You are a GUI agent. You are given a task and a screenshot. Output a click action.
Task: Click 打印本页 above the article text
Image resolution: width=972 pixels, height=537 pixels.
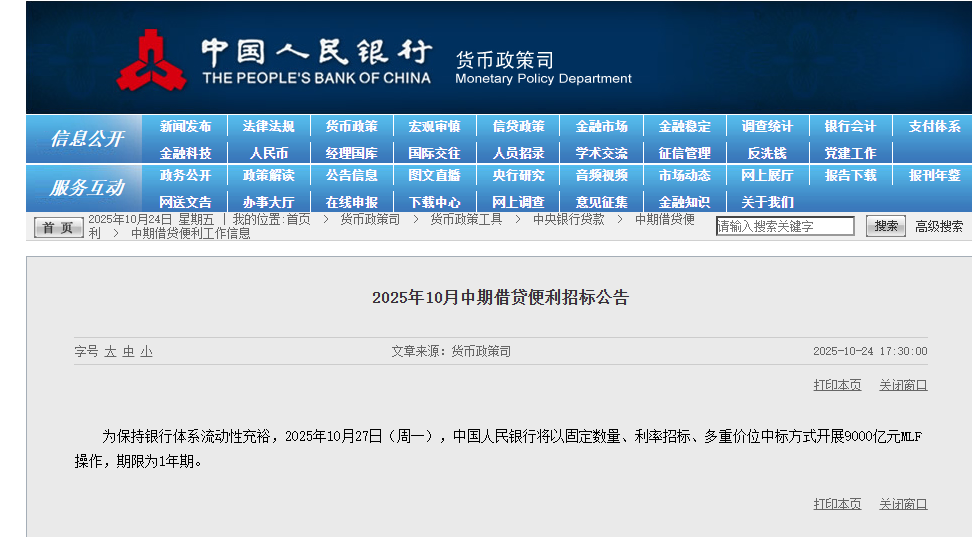pos(837,385)
